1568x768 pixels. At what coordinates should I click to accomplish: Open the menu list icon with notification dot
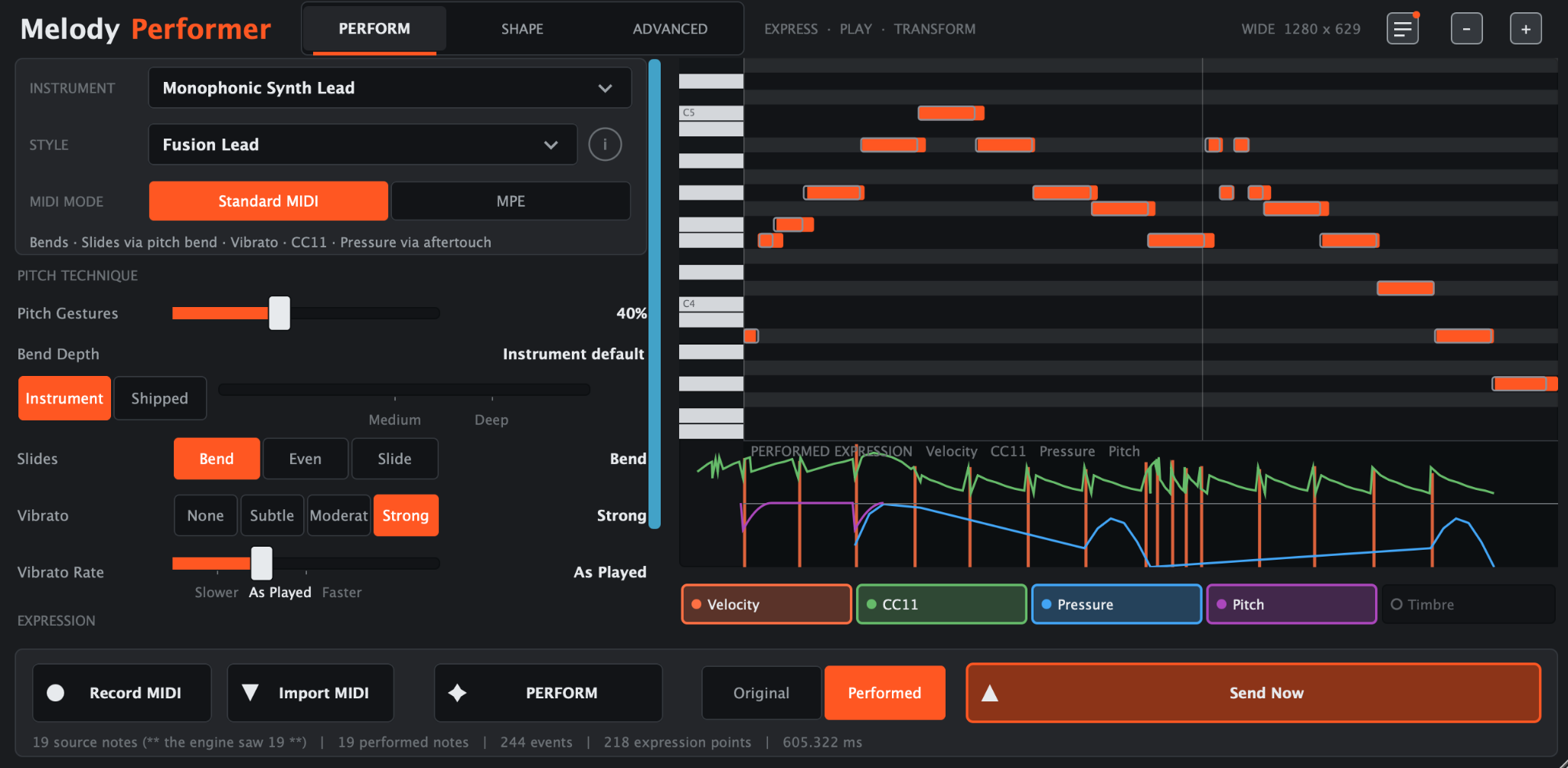coord(1403,29)
